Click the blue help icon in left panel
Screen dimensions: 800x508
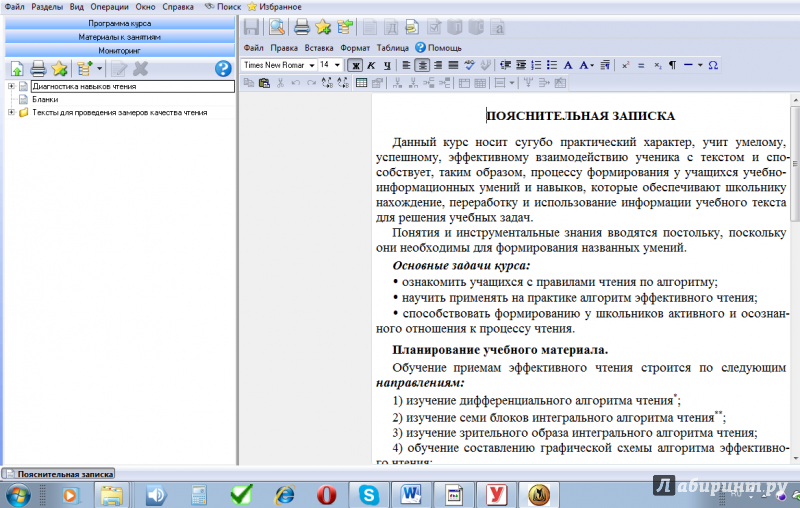[223, 69]
